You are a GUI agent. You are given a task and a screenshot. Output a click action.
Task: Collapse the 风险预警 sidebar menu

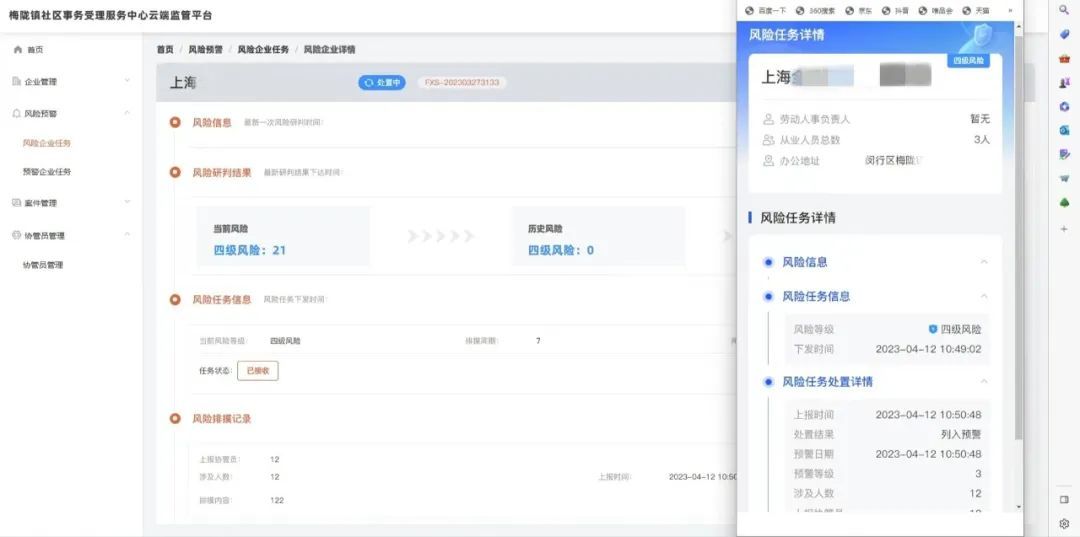pos(127,113)
